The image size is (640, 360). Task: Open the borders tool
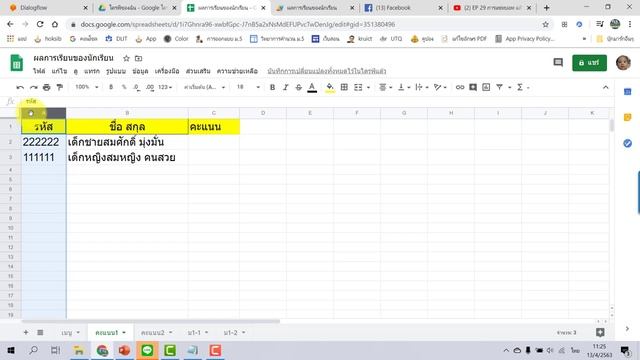point(344,87)
